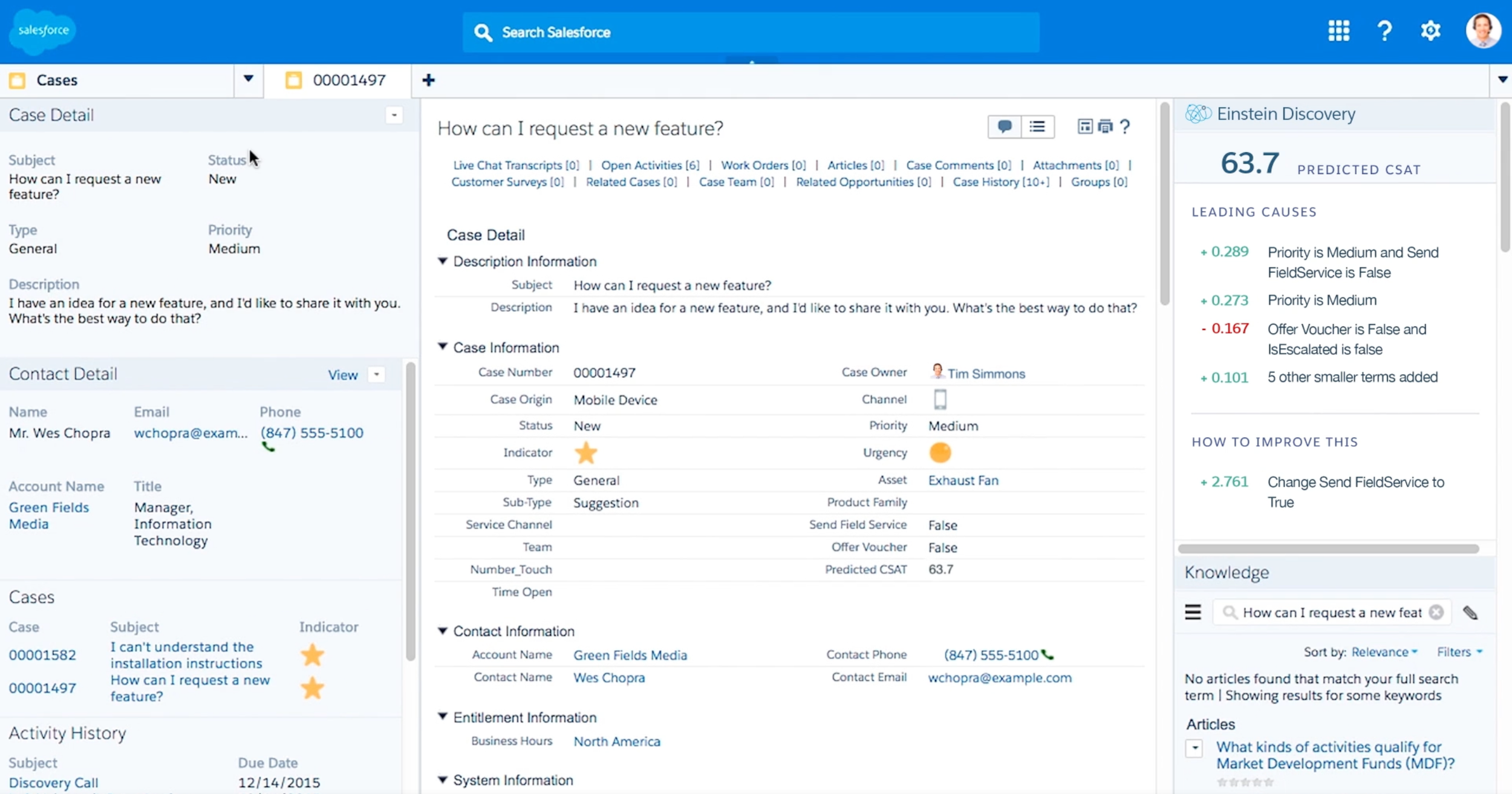The height and width of the screenshot is (794, 1512).
Task: Open the Exhaust Fan asset link
Action: pos(963,480)
